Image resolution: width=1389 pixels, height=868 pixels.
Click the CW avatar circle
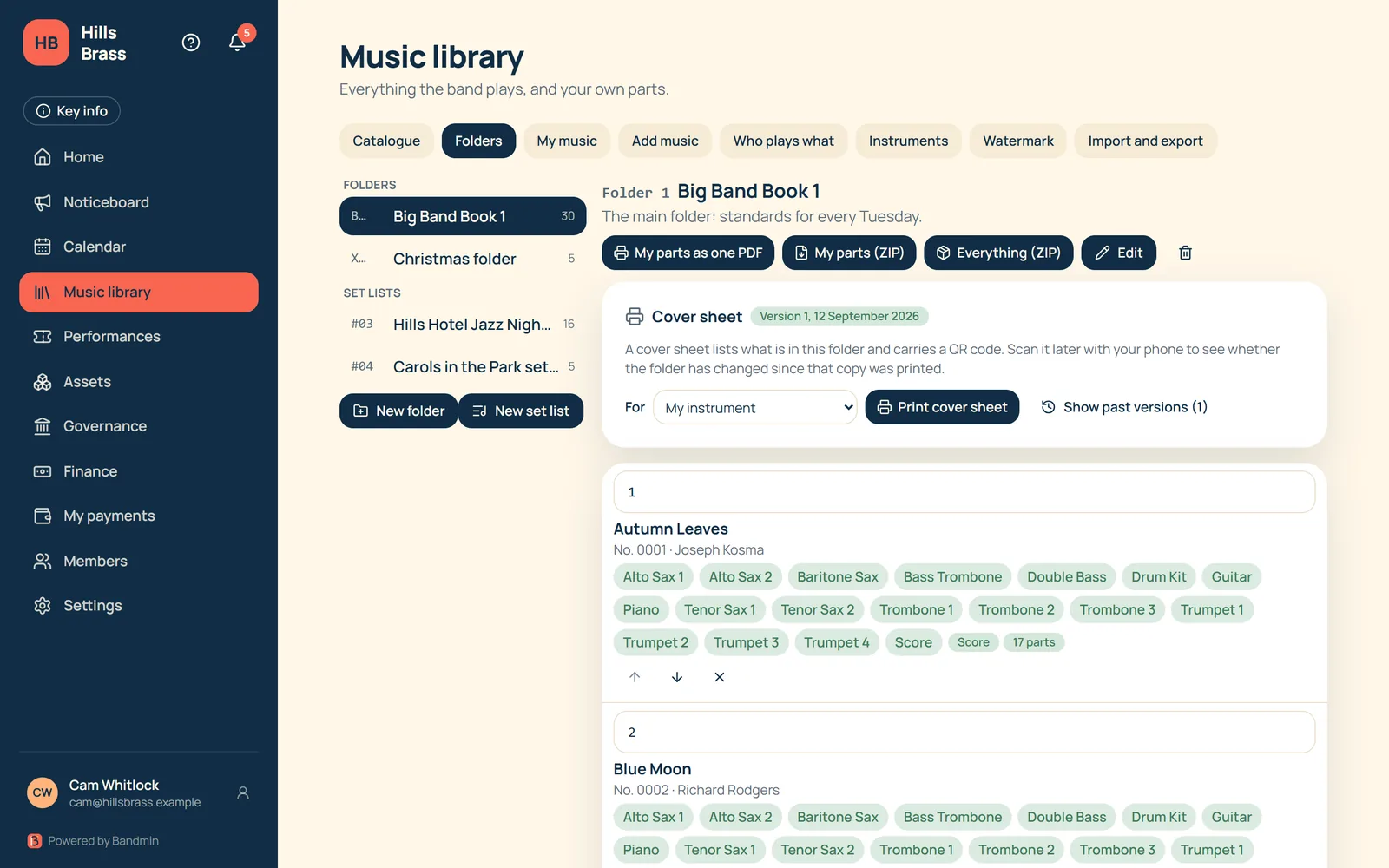click(43, 792)
